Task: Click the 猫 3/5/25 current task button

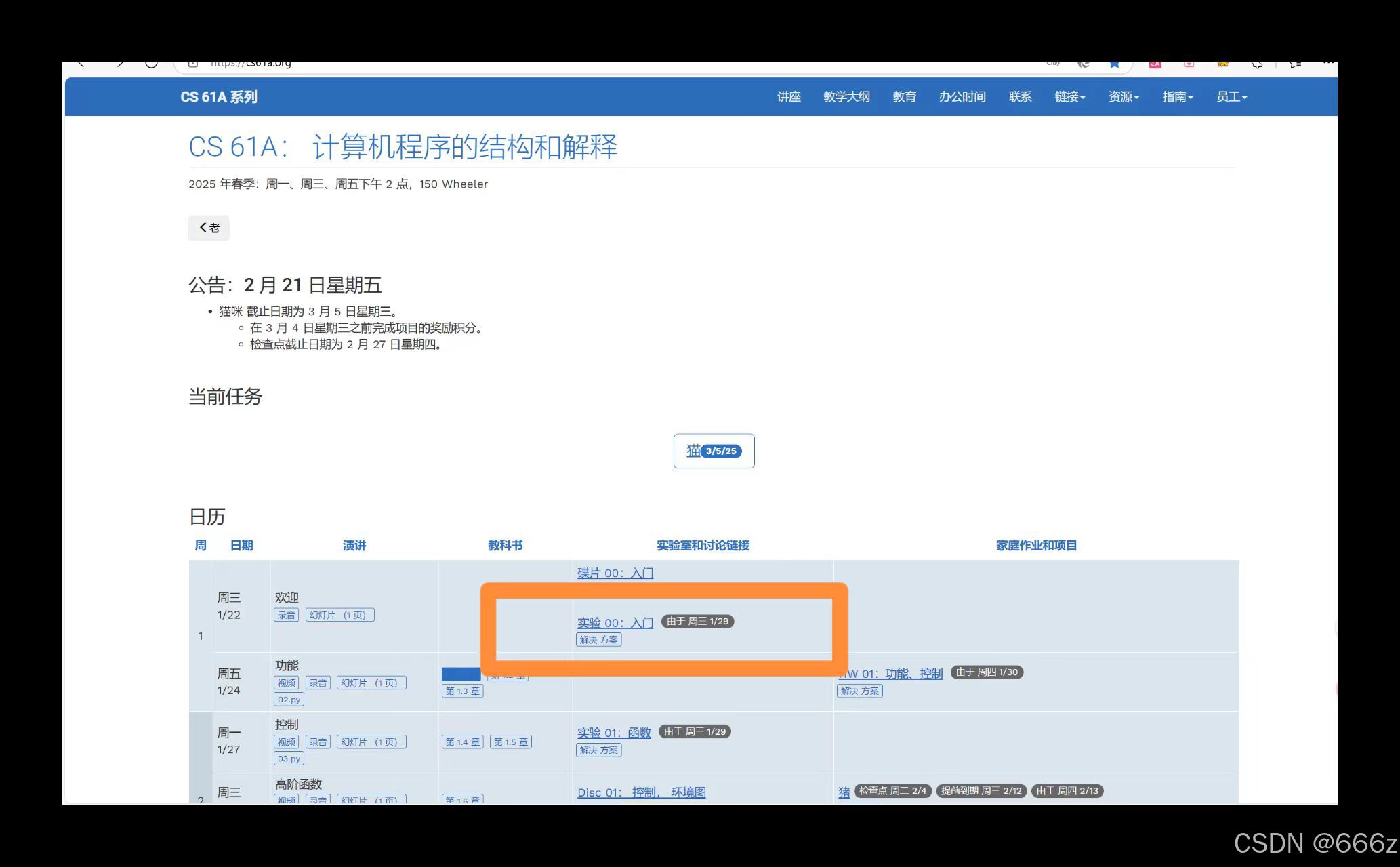Action: 714,451
